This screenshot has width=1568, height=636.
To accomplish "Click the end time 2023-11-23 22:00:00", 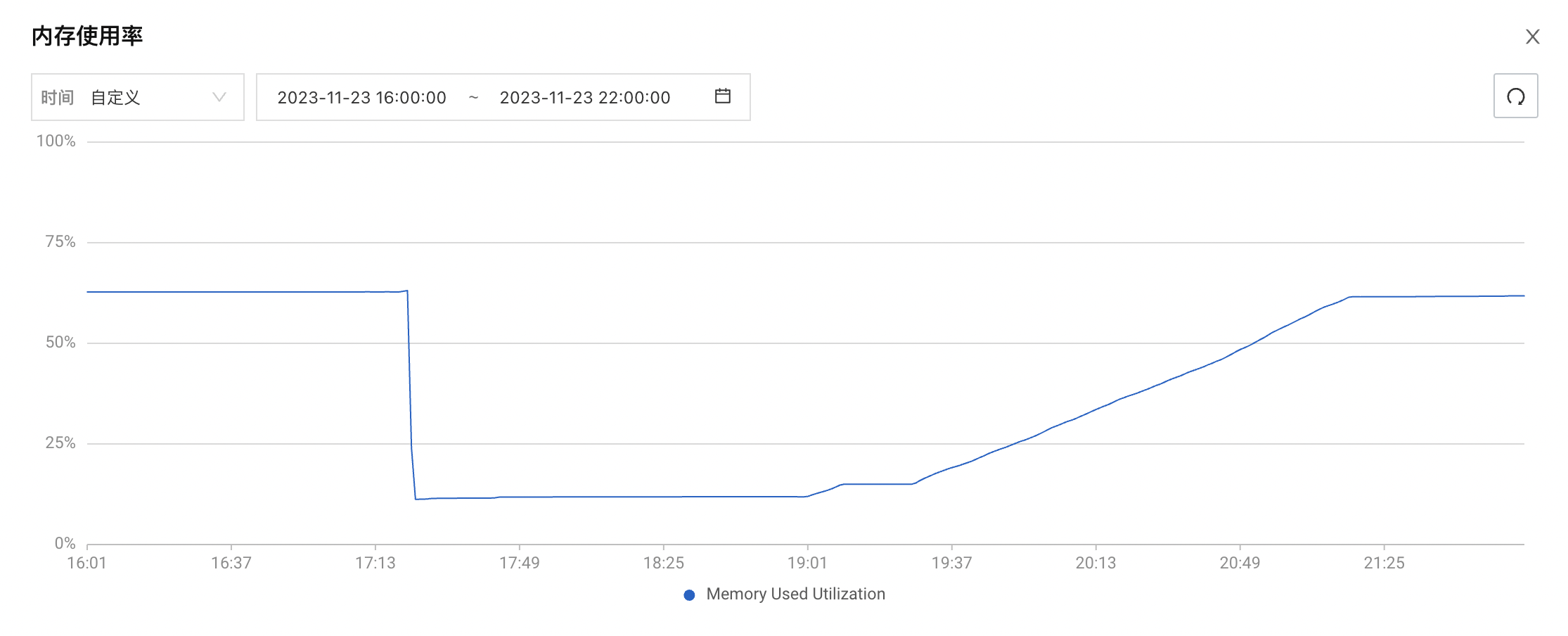I will click(585, 98).
